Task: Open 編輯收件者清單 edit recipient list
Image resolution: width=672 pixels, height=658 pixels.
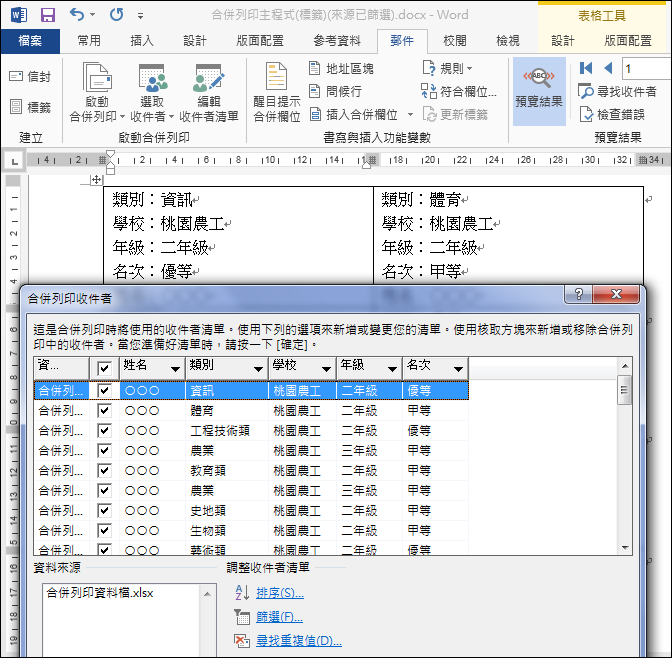Action: (209, 92)
